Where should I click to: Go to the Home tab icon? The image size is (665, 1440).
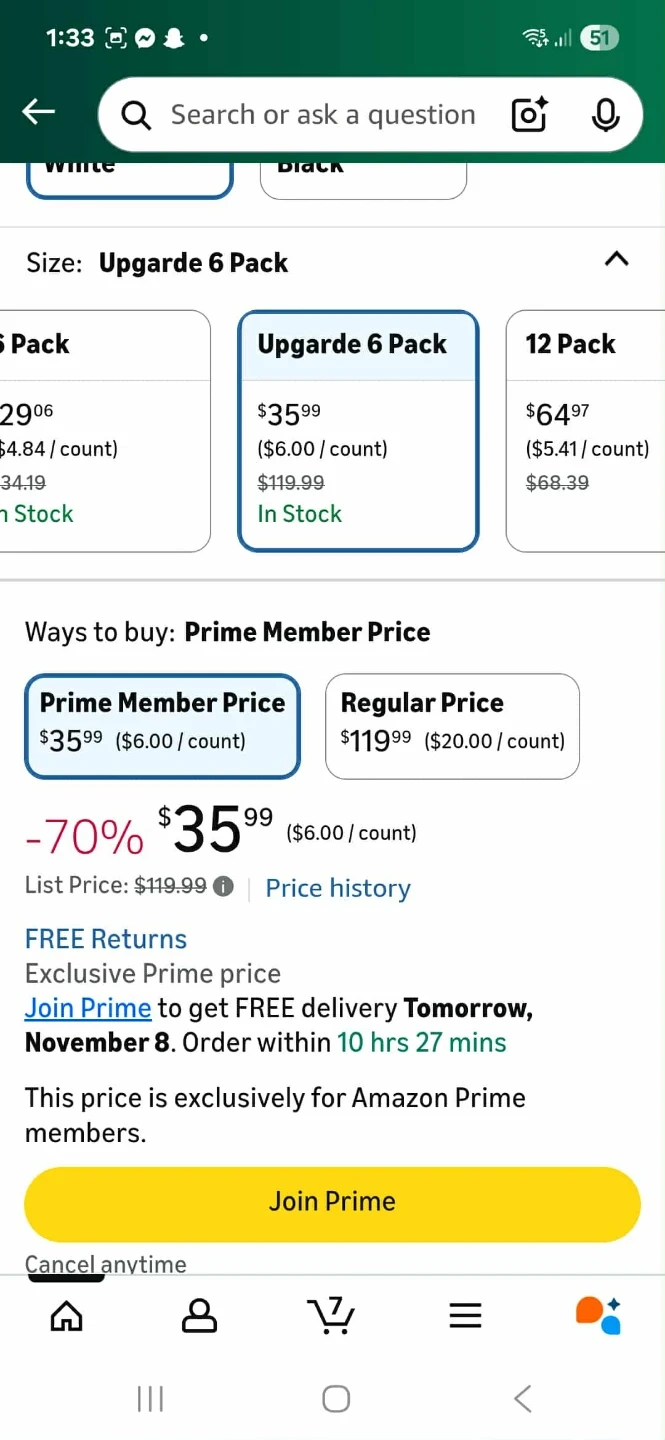click(x=67, y=1315)
